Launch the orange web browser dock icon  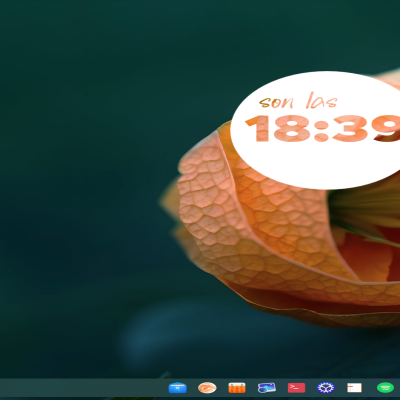tap(207, 388)
